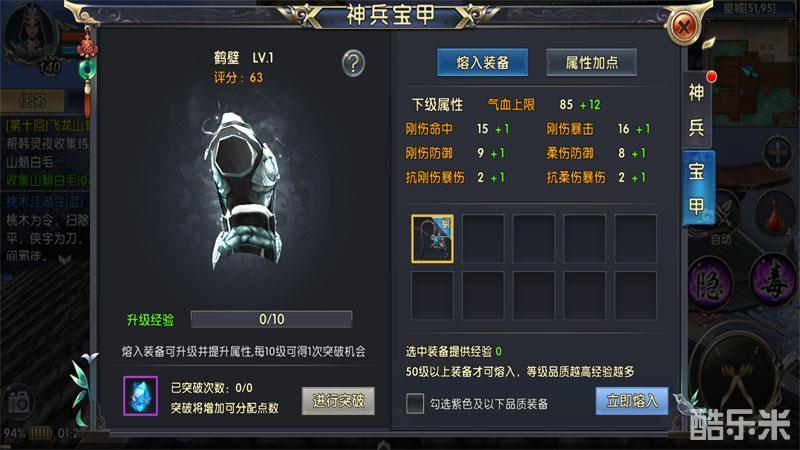Tick 勾选紫色及以下品质装备 checkbox
The width and height of the screenshot is (800, 450).
(x=415, y=404)
